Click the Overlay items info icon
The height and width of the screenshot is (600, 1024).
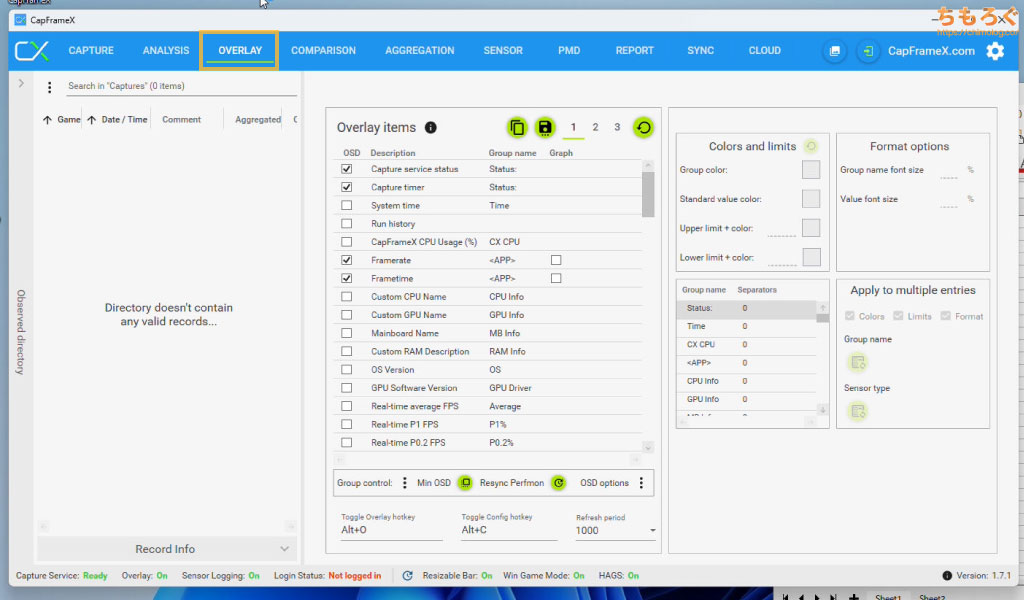point(430,128)
